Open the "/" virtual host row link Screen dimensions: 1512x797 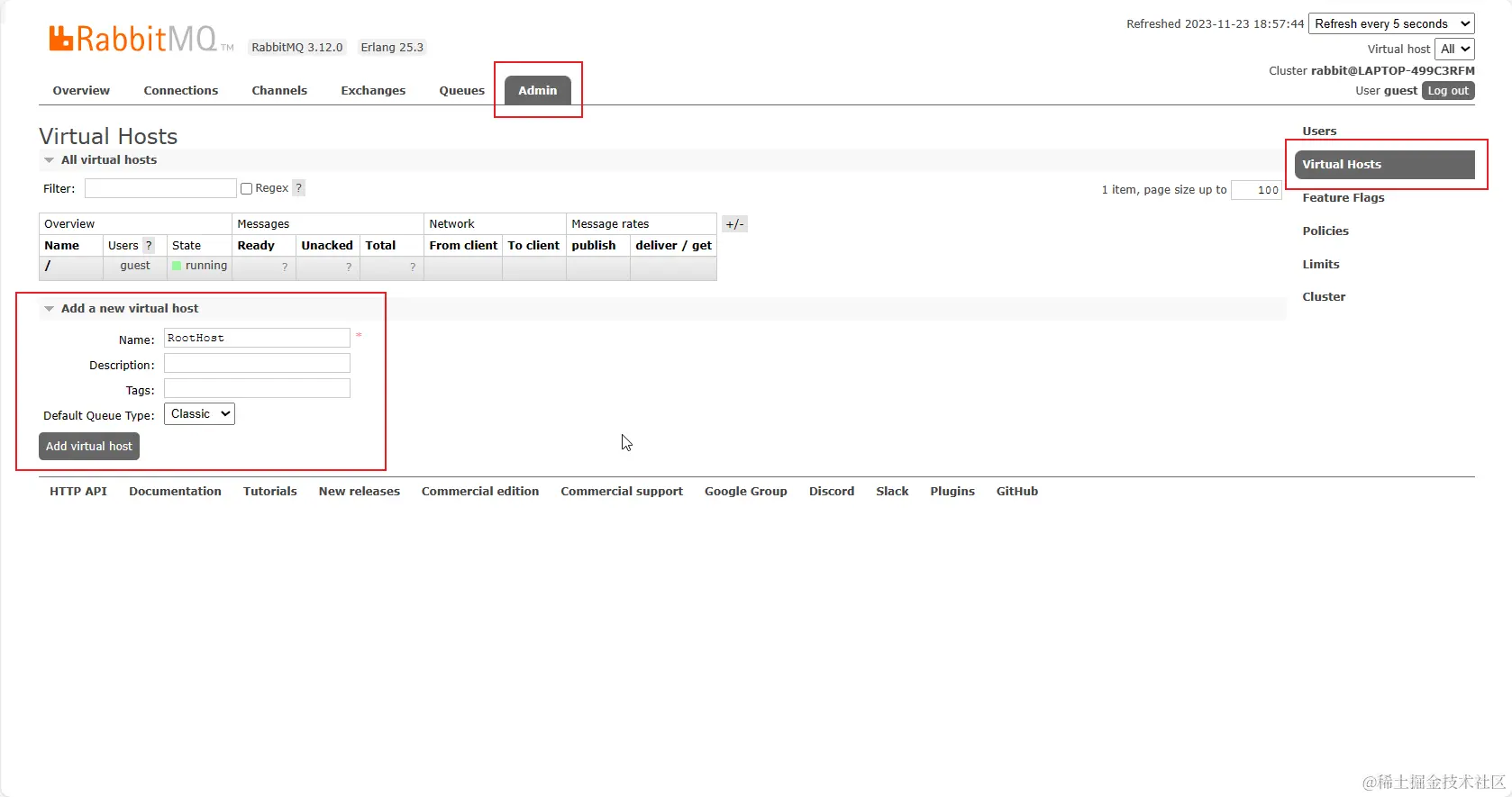tap(48, 266)
